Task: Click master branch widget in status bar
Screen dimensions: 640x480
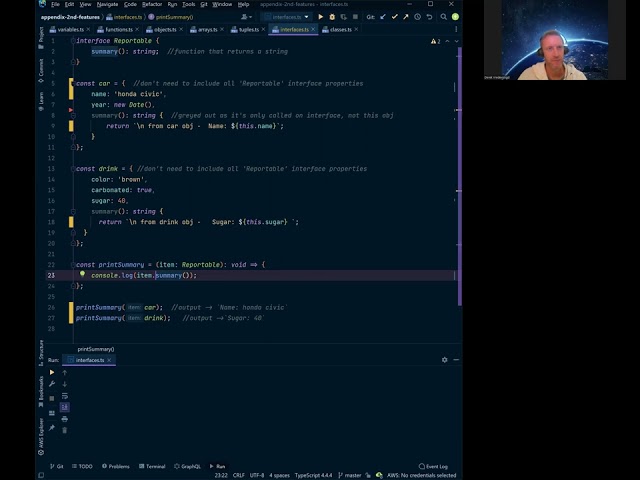Action: click(x=350, y=475)
